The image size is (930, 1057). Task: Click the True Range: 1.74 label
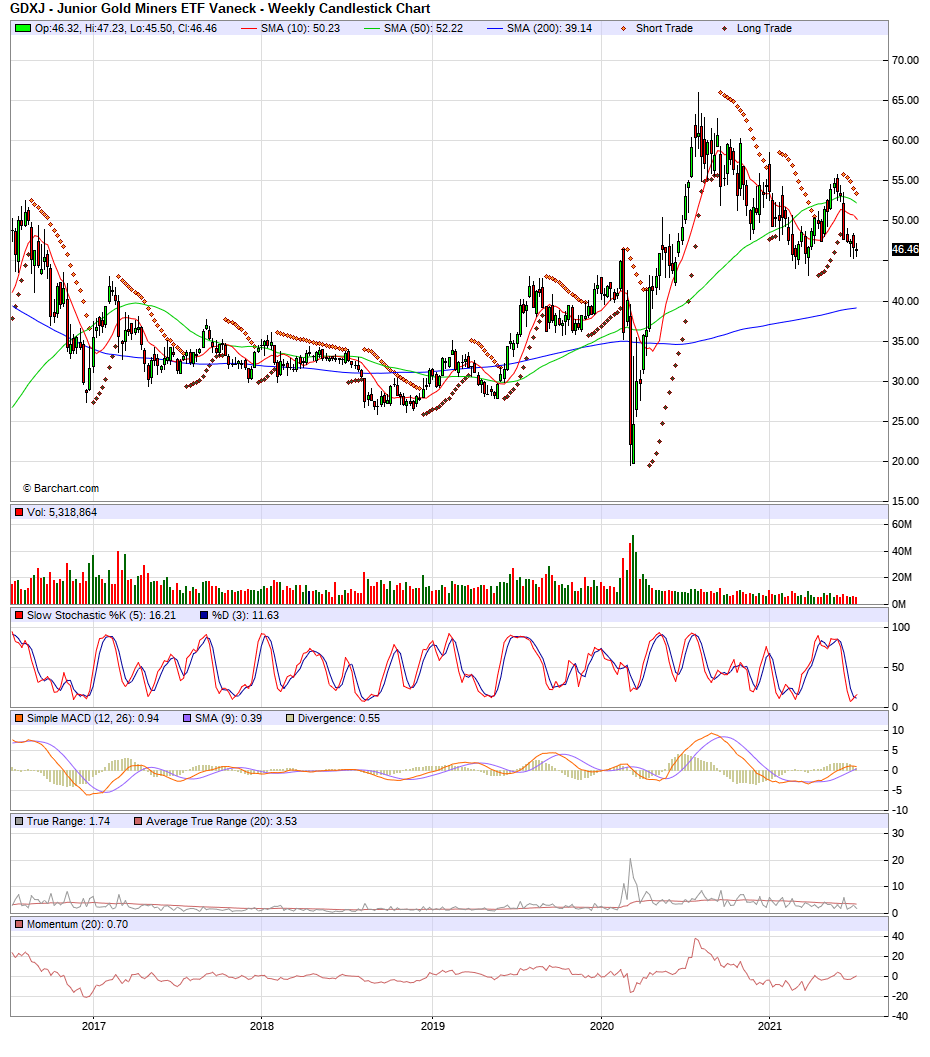[x=68, y=822]
